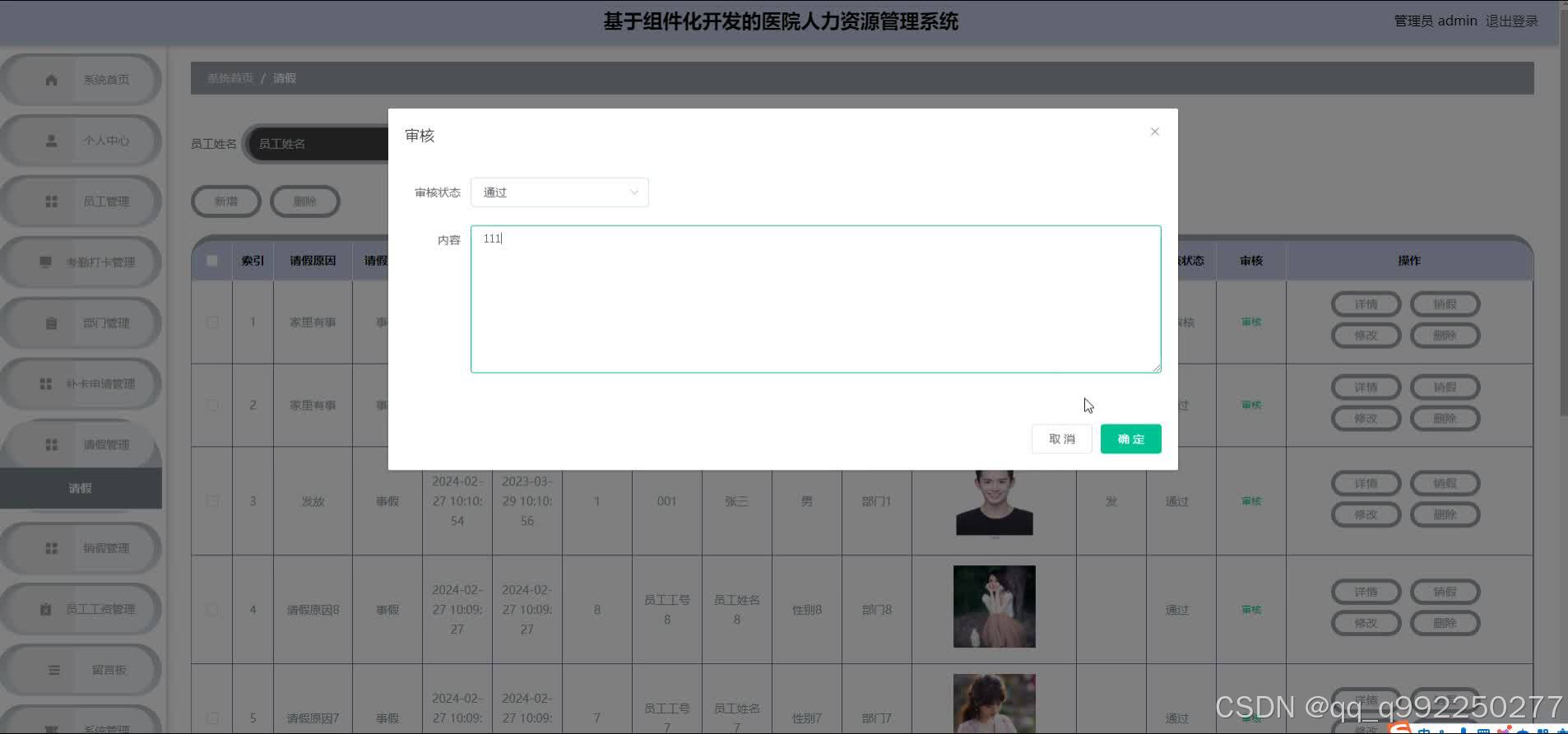Open 考勤打卡管理 in the sidebar
1568x734 pixels.
81,262
